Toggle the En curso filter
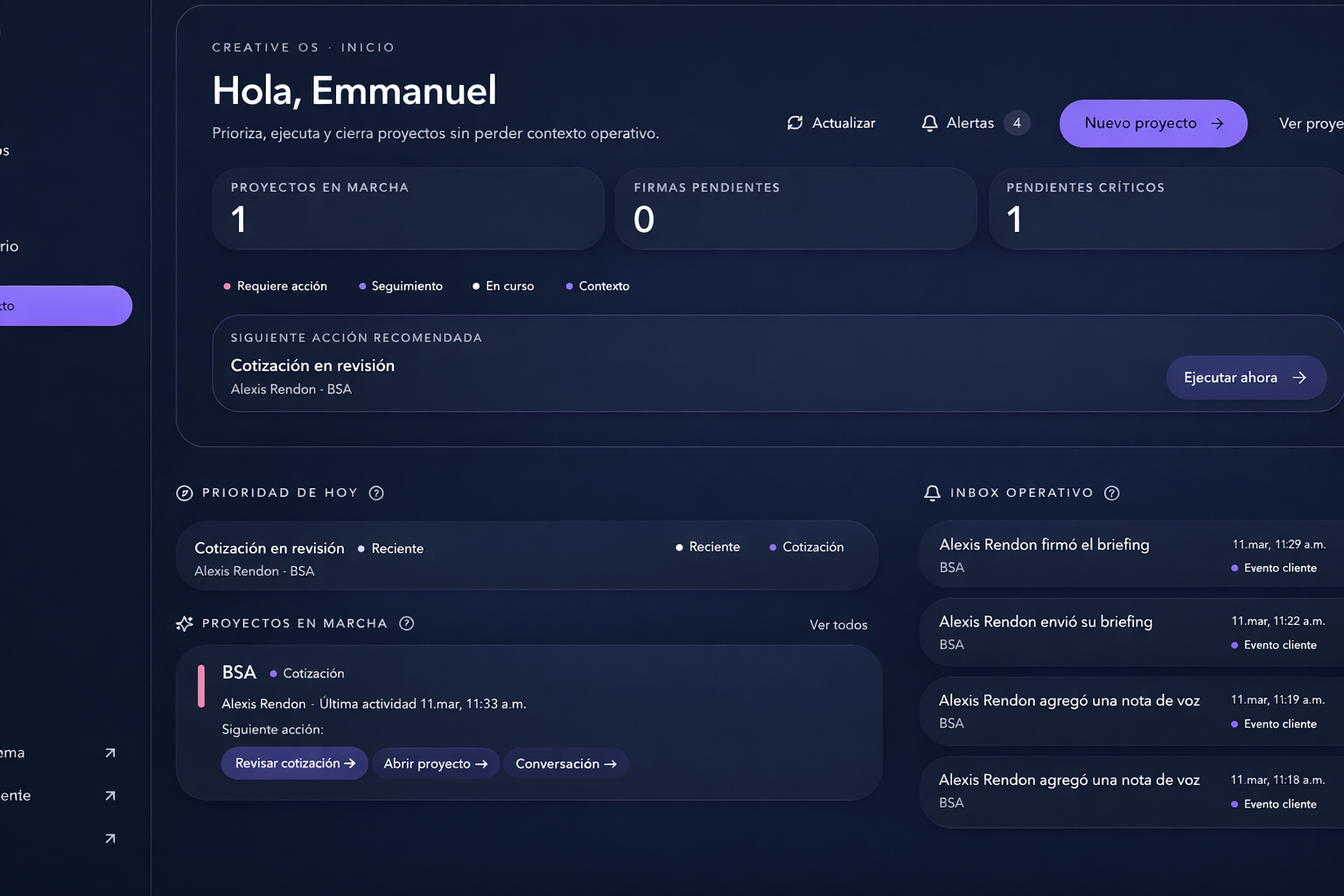1344x896 pixels. pyautogui.click(x=504, y=286)
